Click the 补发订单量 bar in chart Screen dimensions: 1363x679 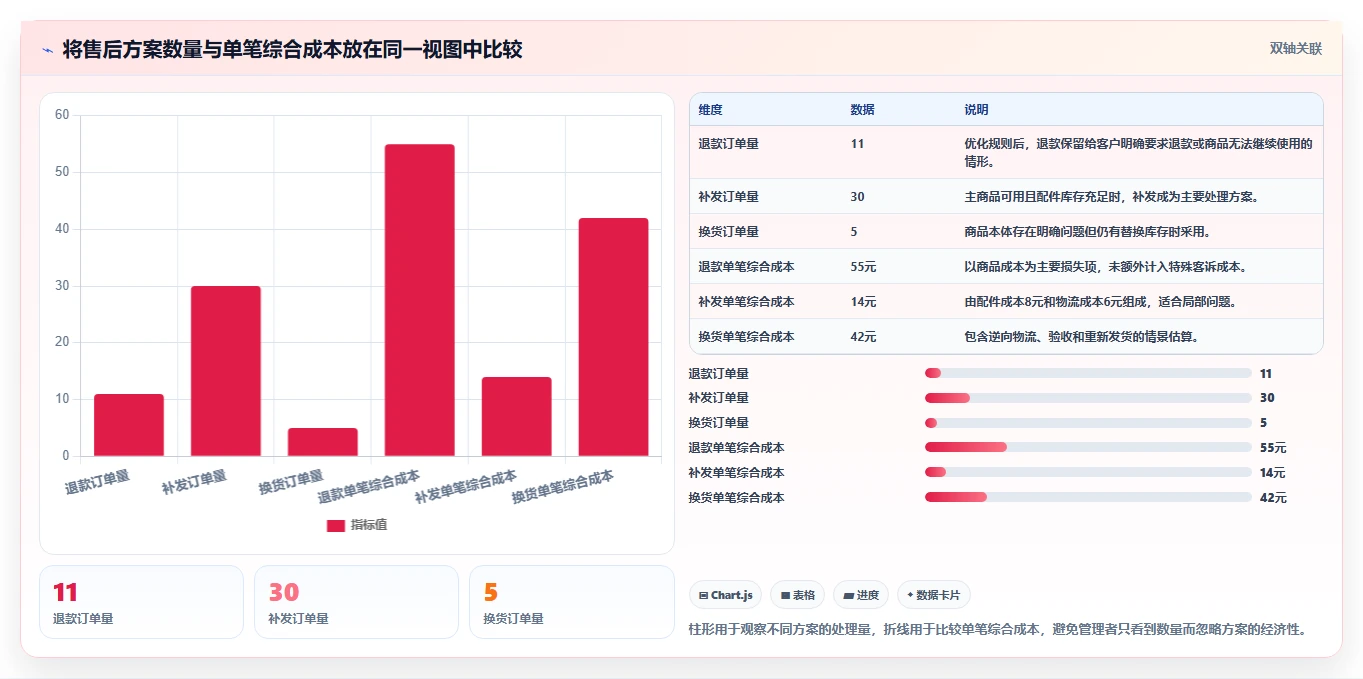(226, 371)
